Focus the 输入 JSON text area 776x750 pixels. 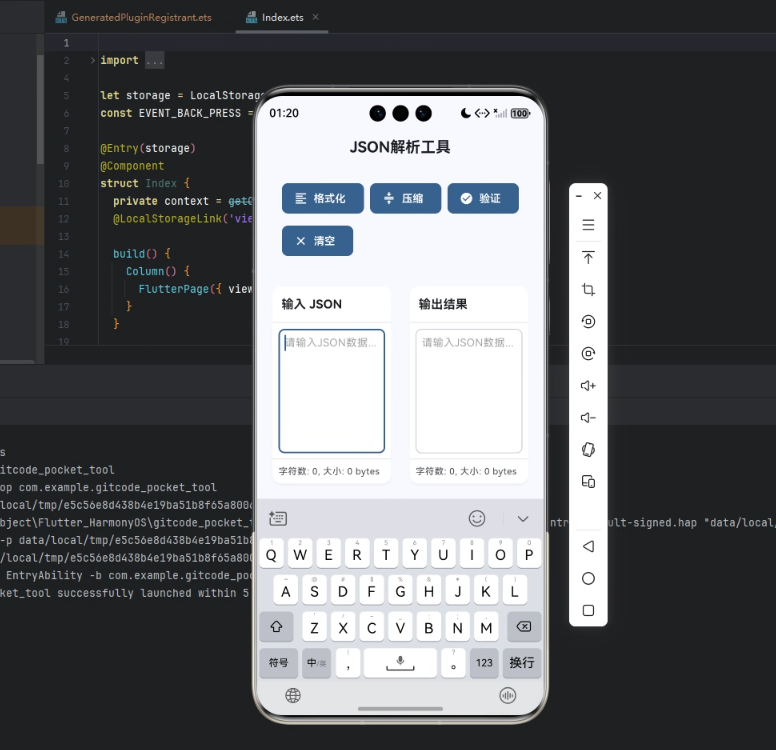point(332,391)
